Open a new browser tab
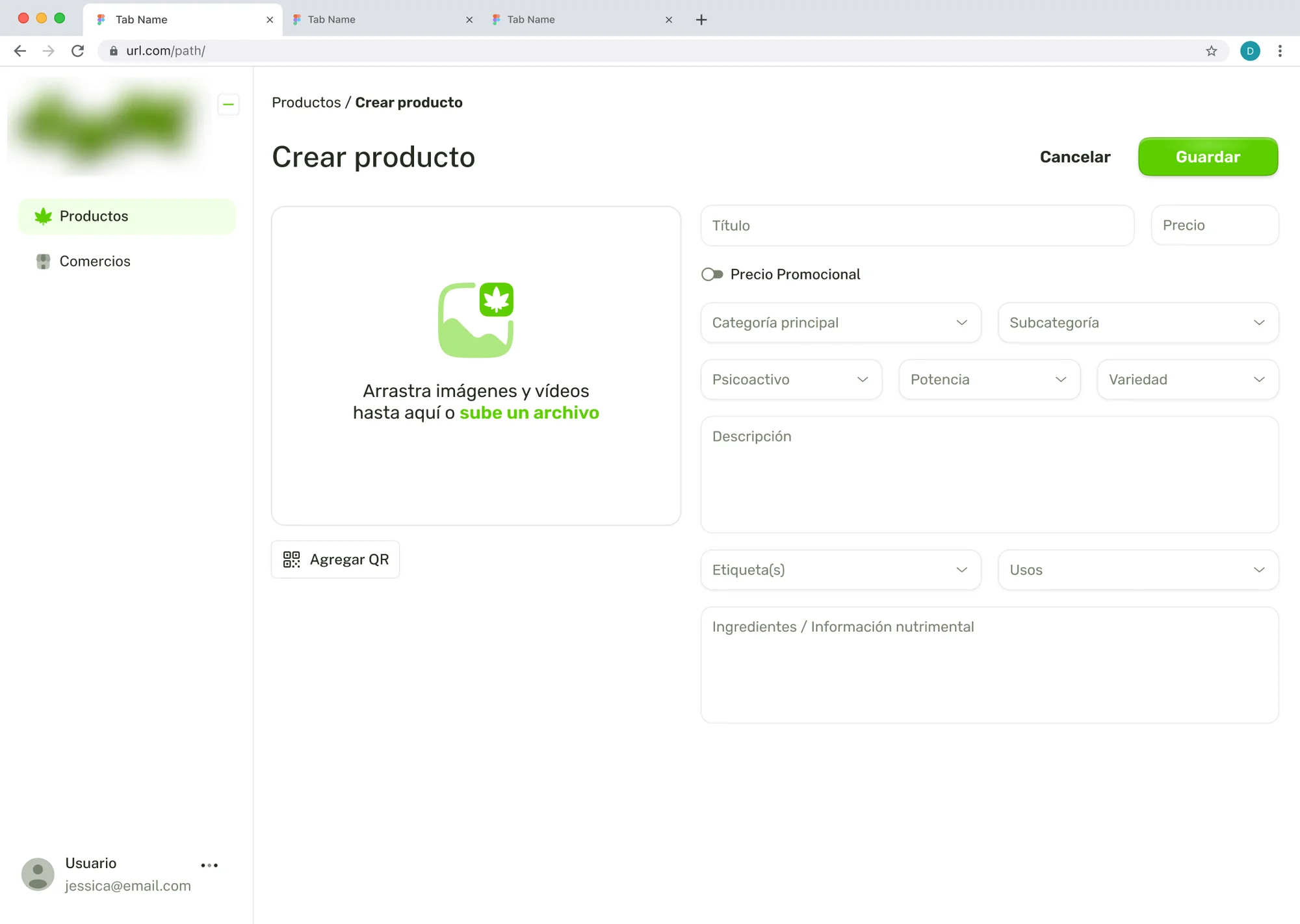Screen dimensions: 1300x924 [x=701, y=19]
